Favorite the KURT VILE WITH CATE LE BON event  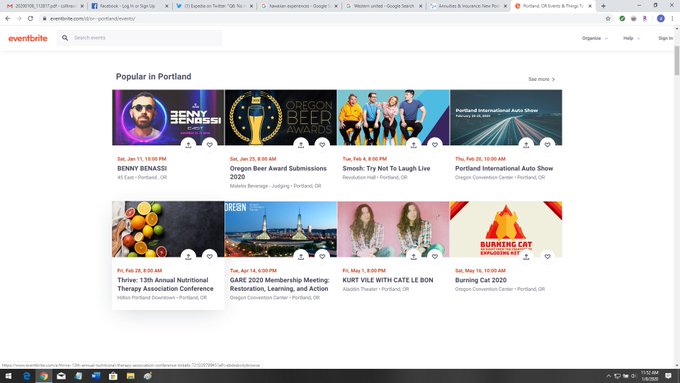(435, 256)
